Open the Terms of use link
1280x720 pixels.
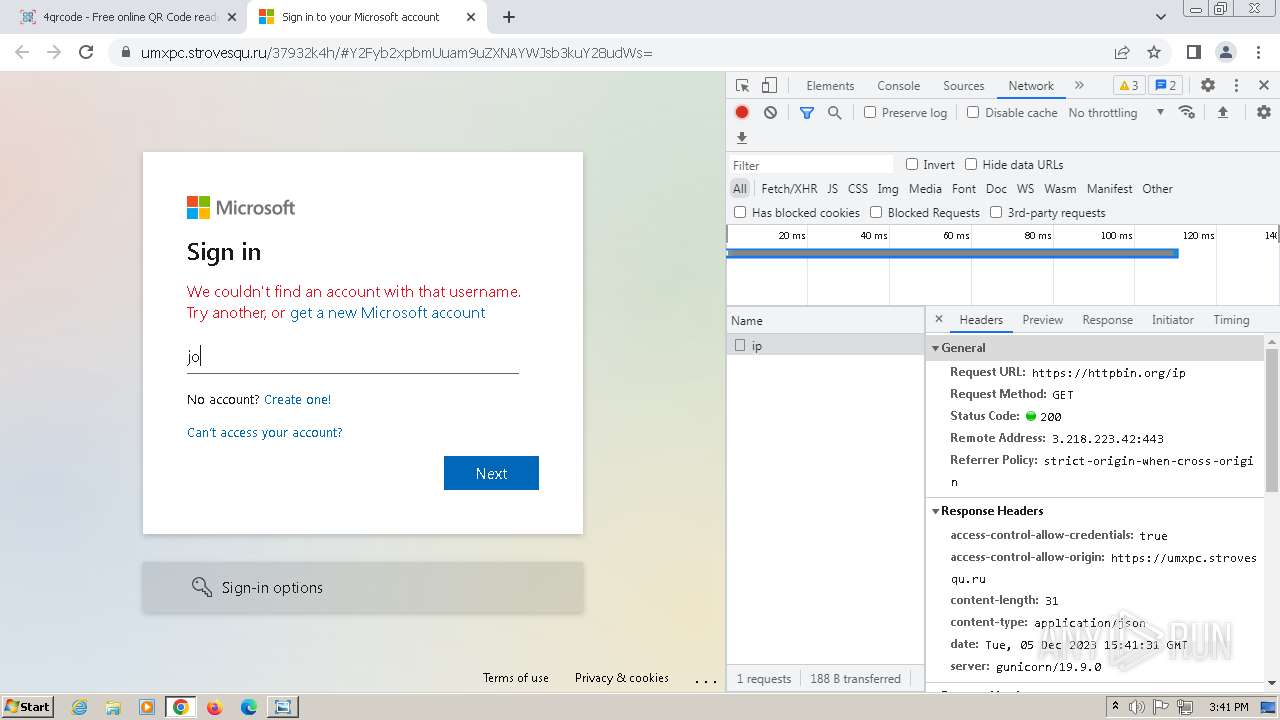(x=515, y=678)
